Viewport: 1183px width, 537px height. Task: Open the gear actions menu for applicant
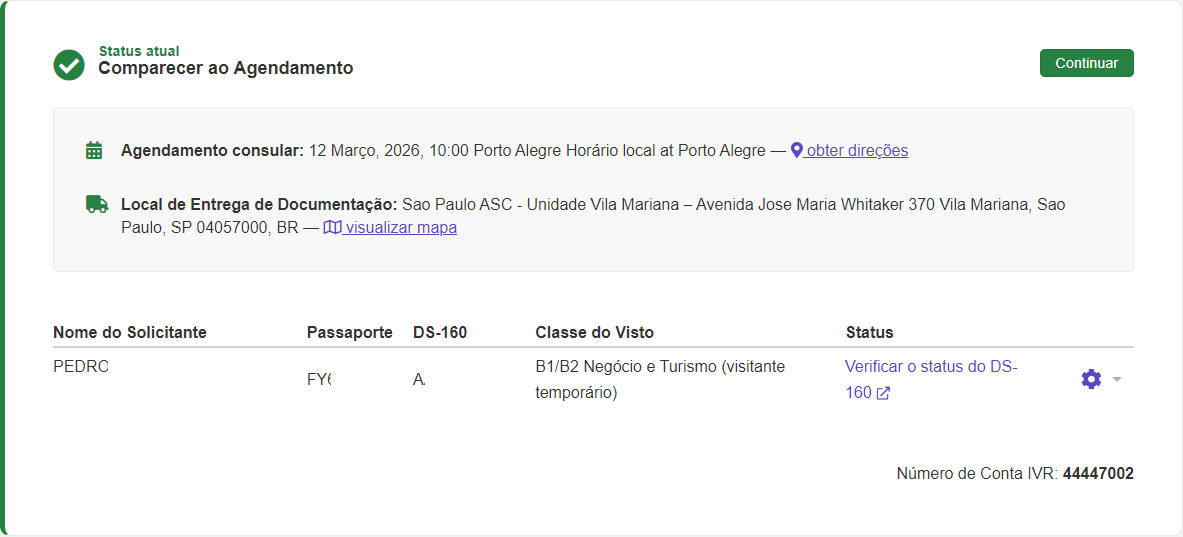click(1091, 379)
